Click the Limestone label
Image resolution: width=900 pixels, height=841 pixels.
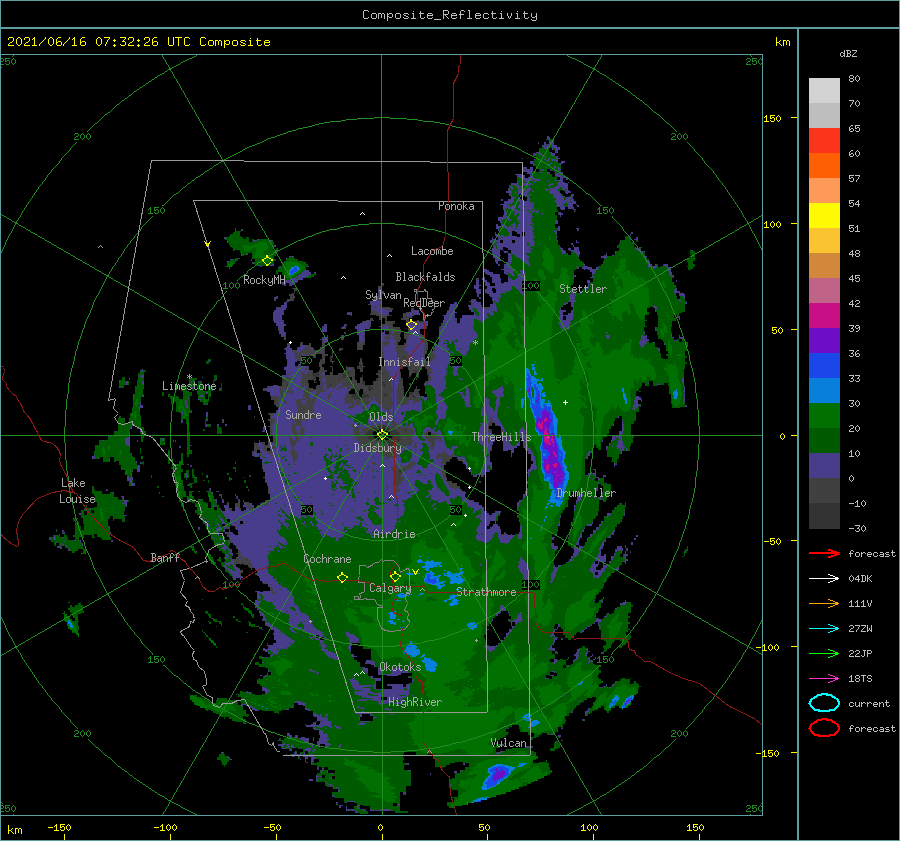[189, 386]
